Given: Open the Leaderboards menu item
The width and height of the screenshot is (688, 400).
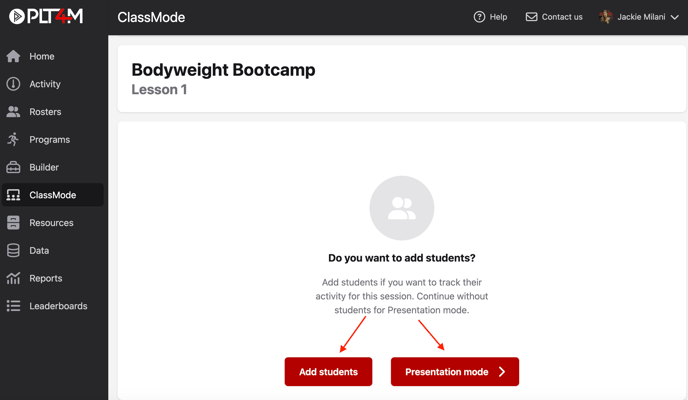Looking at the screenshot, I should tap(58, 306).
